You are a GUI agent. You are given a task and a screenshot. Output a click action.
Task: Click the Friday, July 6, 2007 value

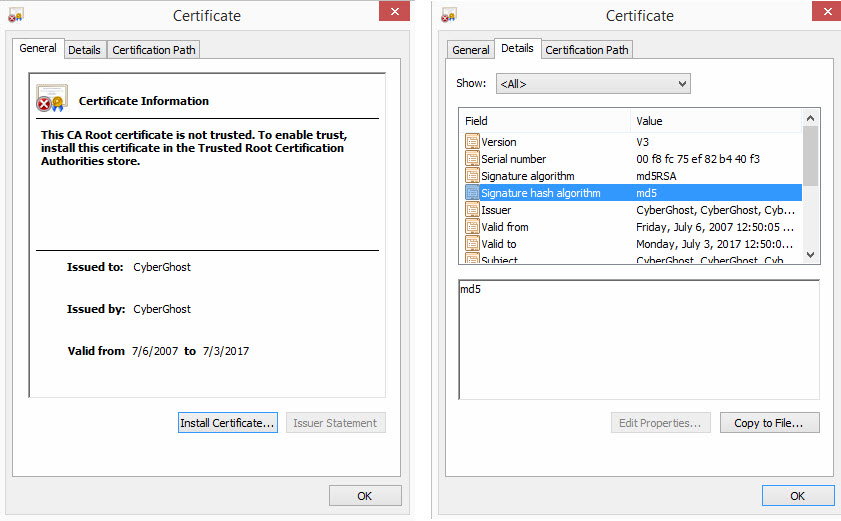coord(714,227)
